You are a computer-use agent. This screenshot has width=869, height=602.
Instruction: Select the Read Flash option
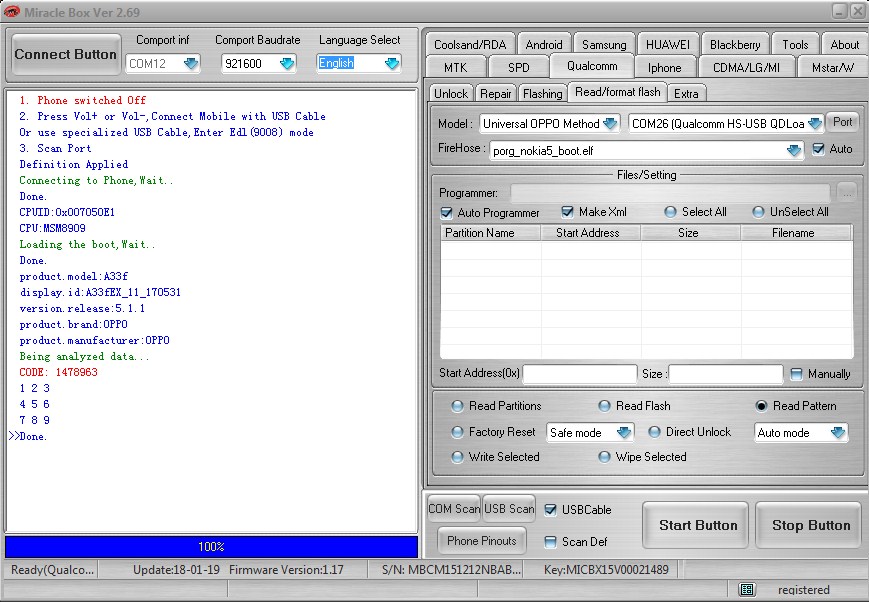pyautogui.click(x=604, y=406)
